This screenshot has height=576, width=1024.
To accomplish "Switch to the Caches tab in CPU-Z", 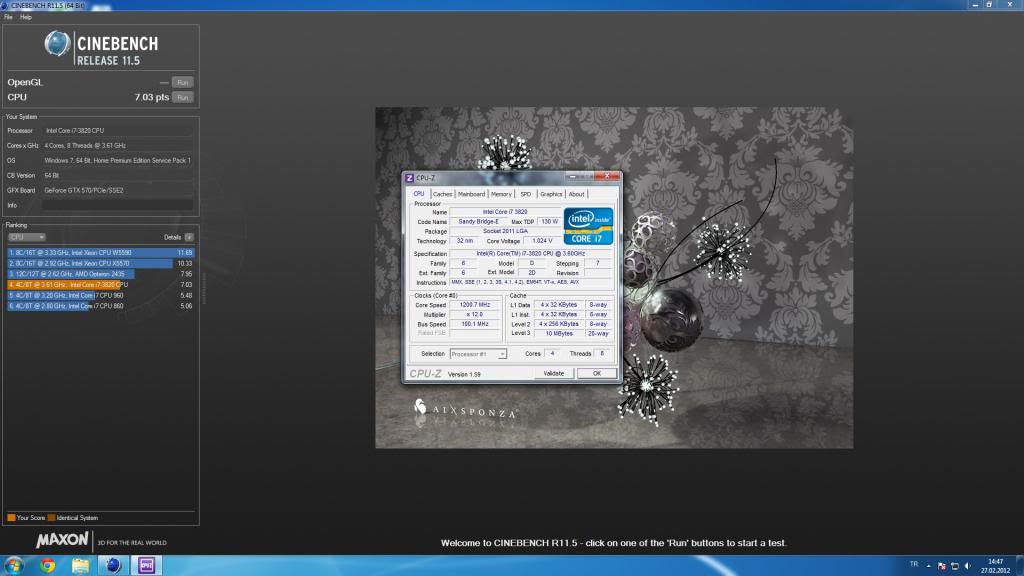I will point(442,194).
